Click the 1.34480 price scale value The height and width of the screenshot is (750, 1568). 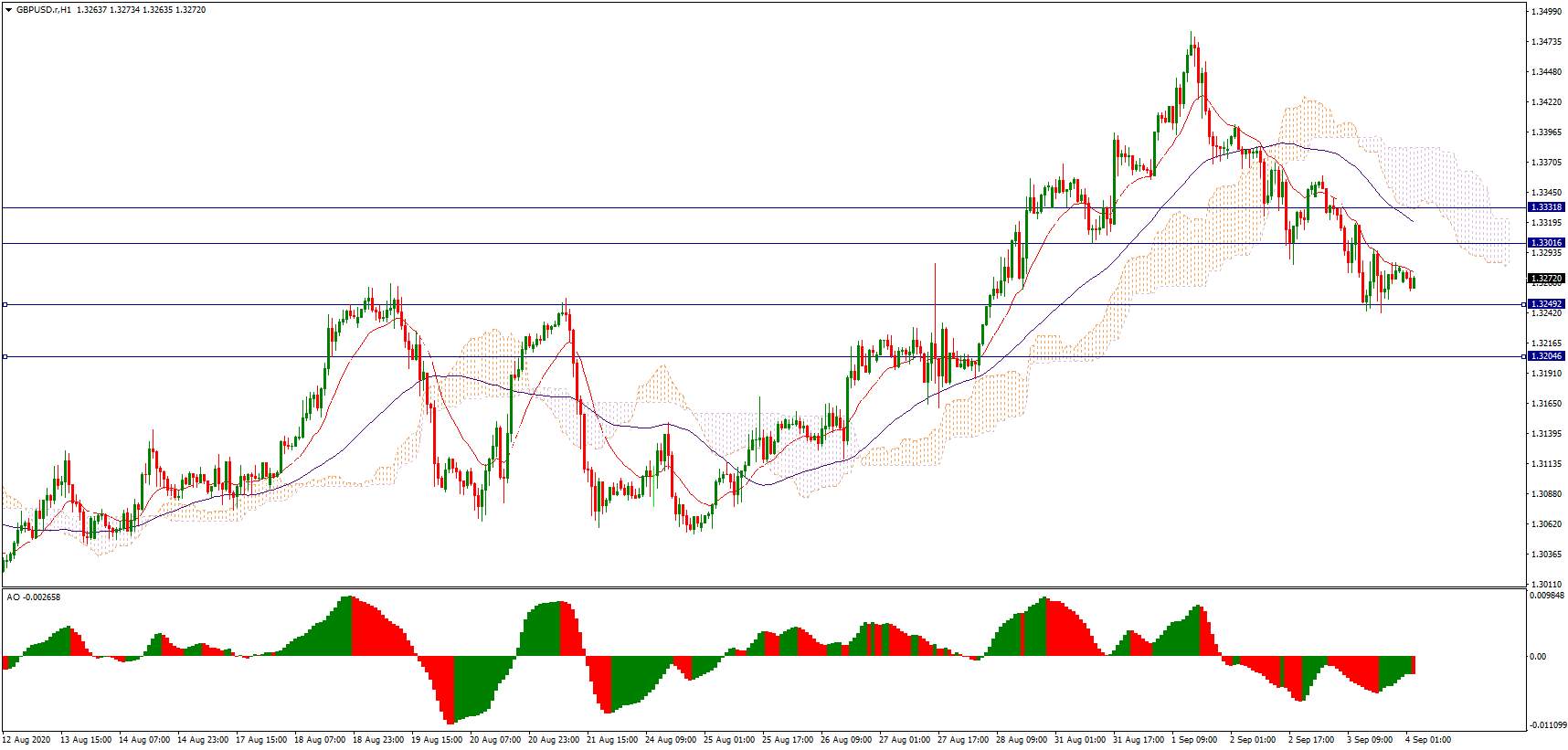point(1546,72)
